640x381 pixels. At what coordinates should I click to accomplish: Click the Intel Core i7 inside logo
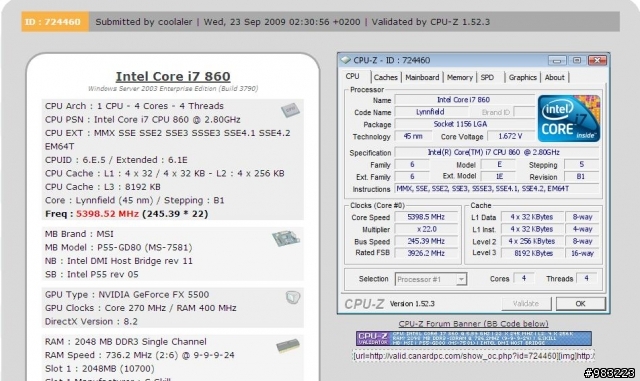click(x=569, y=118)
